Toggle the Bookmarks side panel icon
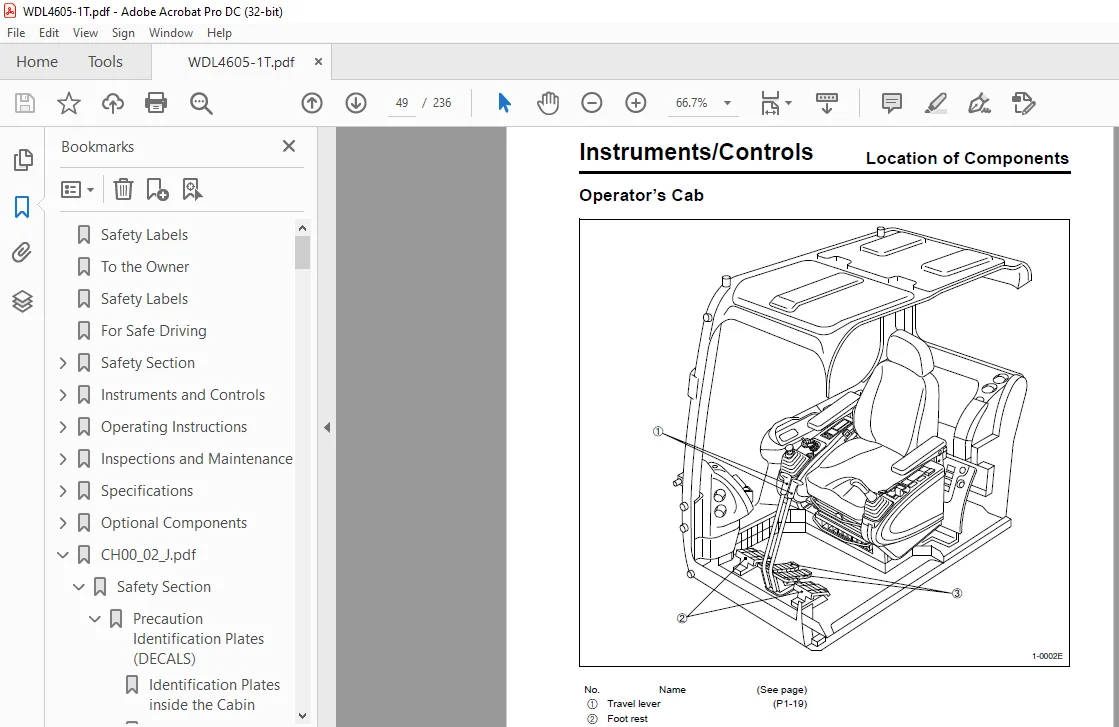The image size is (1119, 727). pos(22,207)
